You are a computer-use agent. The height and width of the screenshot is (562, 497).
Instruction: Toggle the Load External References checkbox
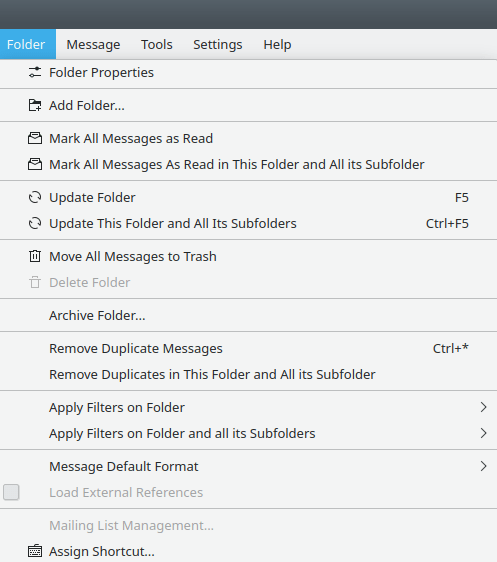tap(11, 492)
